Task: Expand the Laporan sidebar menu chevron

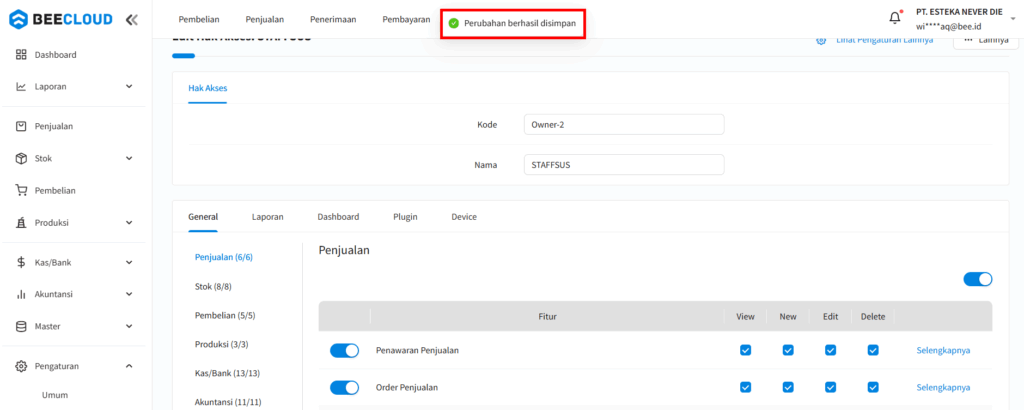Action: (129, 87)
